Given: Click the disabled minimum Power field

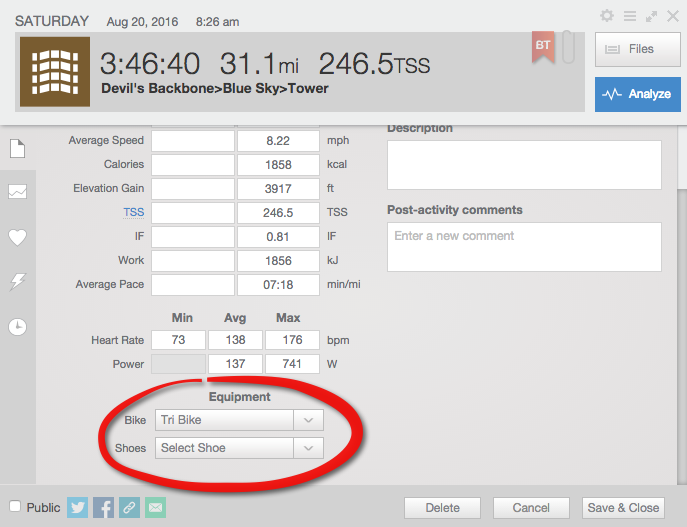Looking at the screenshot, I should pyautogui.click(x=178, y=364).
